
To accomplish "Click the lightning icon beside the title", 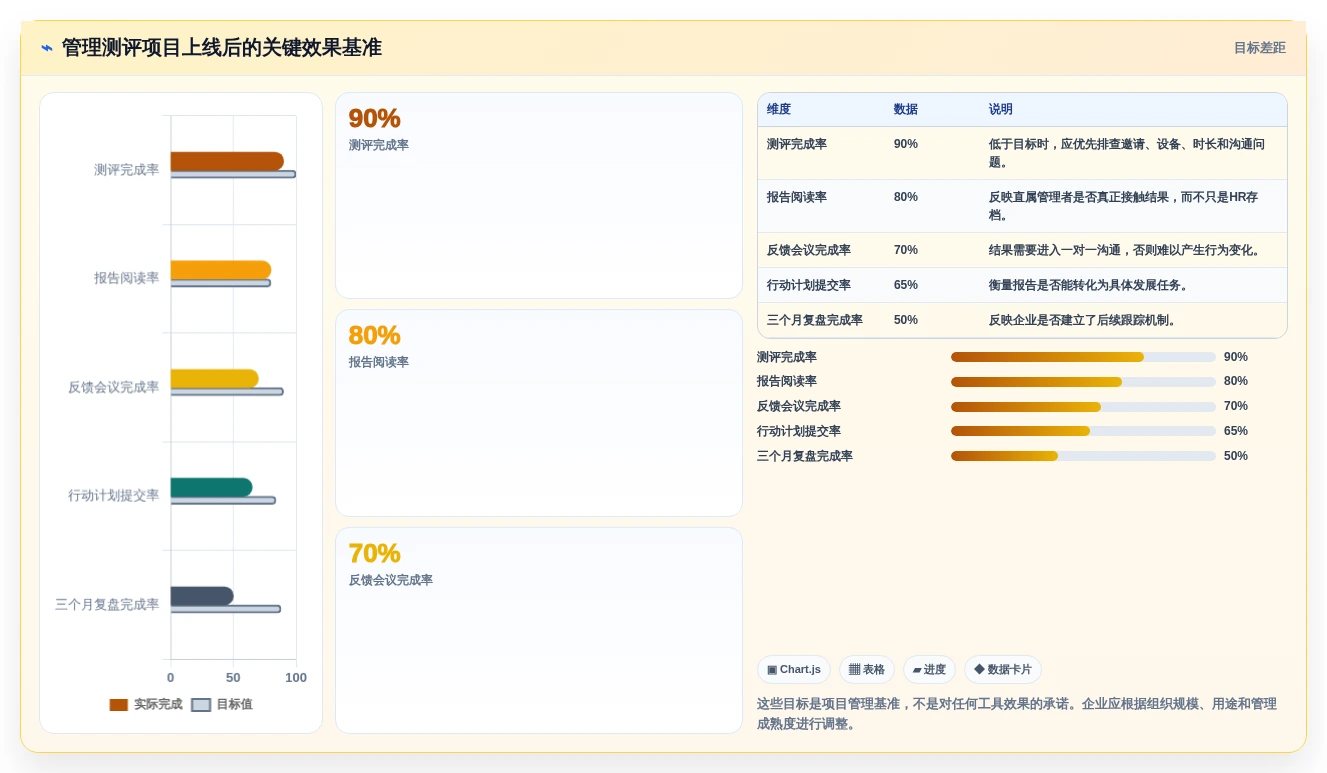I will (x=47, y=48).
